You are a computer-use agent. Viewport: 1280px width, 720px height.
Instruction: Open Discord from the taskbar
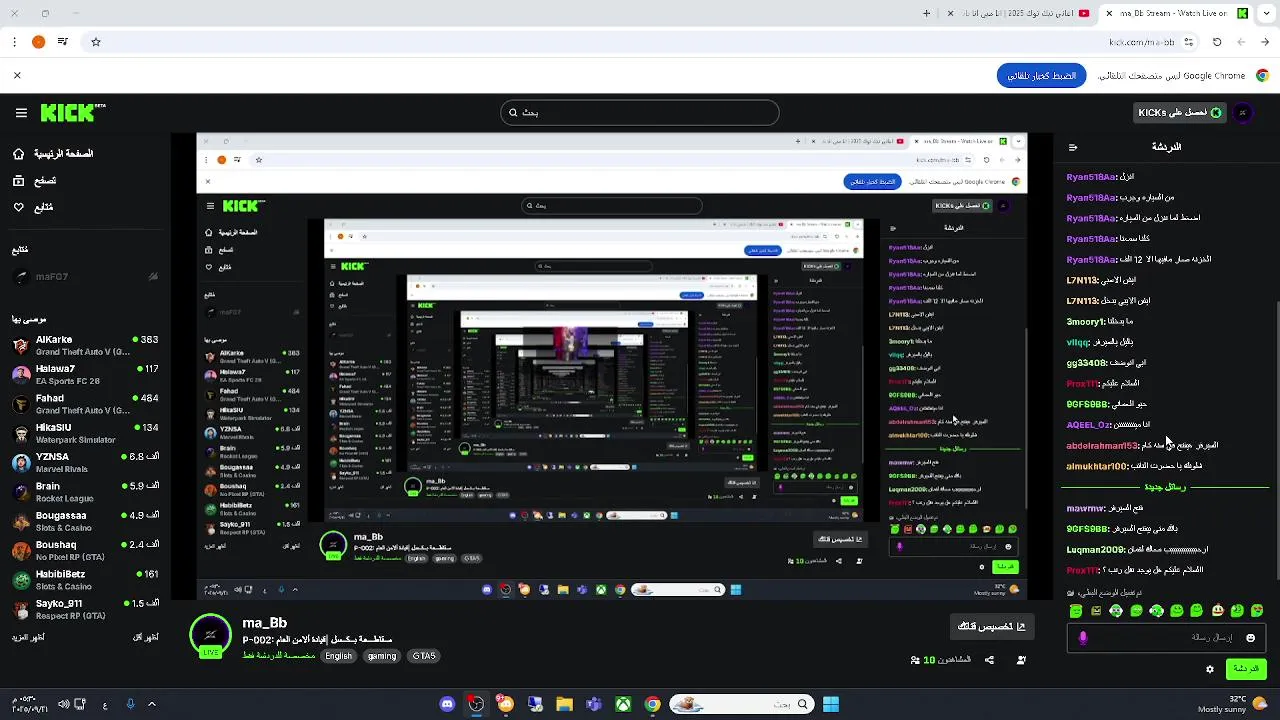pos(447,704)
